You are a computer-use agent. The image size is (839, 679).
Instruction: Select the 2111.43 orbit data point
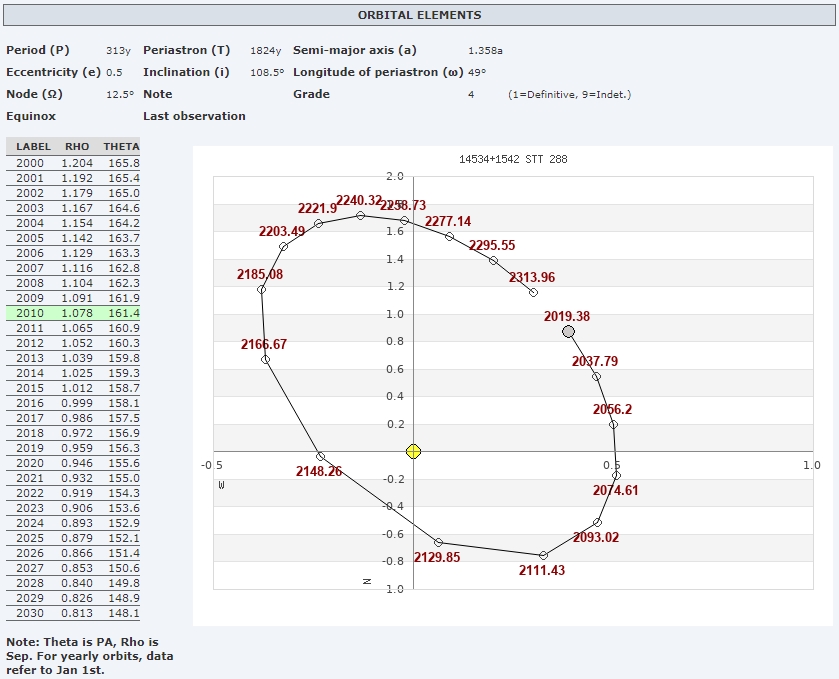[543, 555]
